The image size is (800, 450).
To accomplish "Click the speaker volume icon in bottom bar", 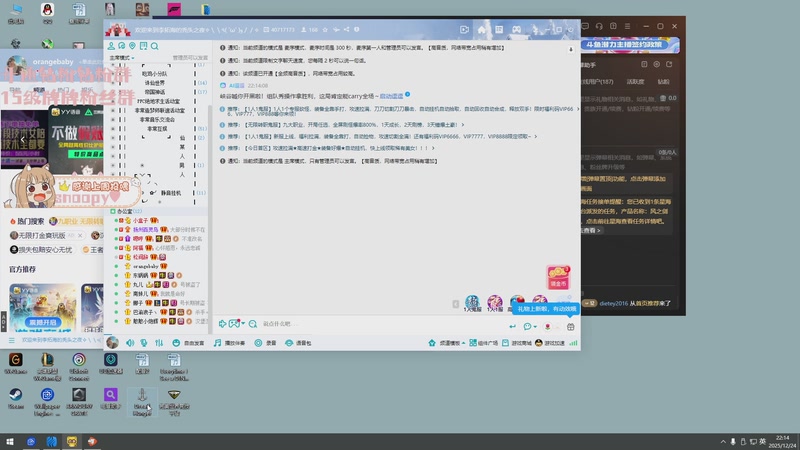I will (130, 343).
